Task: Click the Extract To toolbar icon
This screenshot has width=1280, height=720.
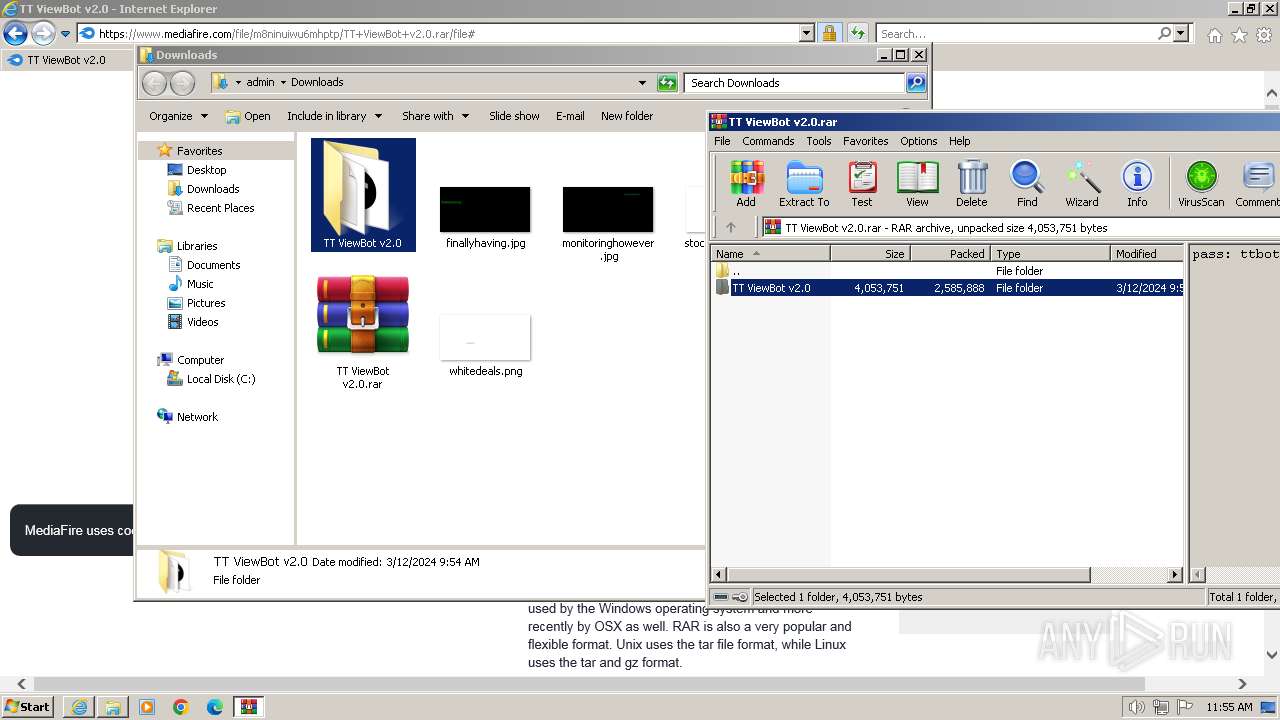Action: (x=804, y=184)
